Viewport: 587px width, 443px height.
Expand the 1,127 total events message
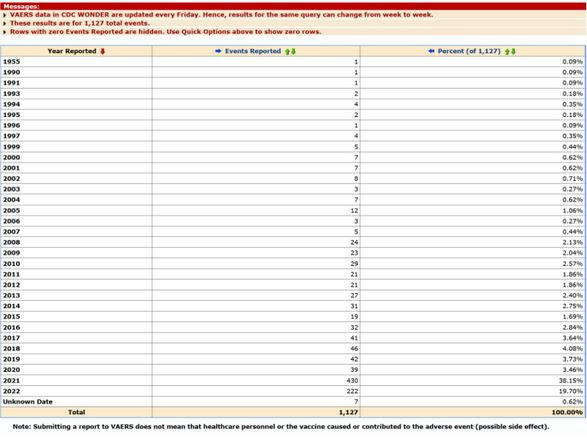coord(4,24)
